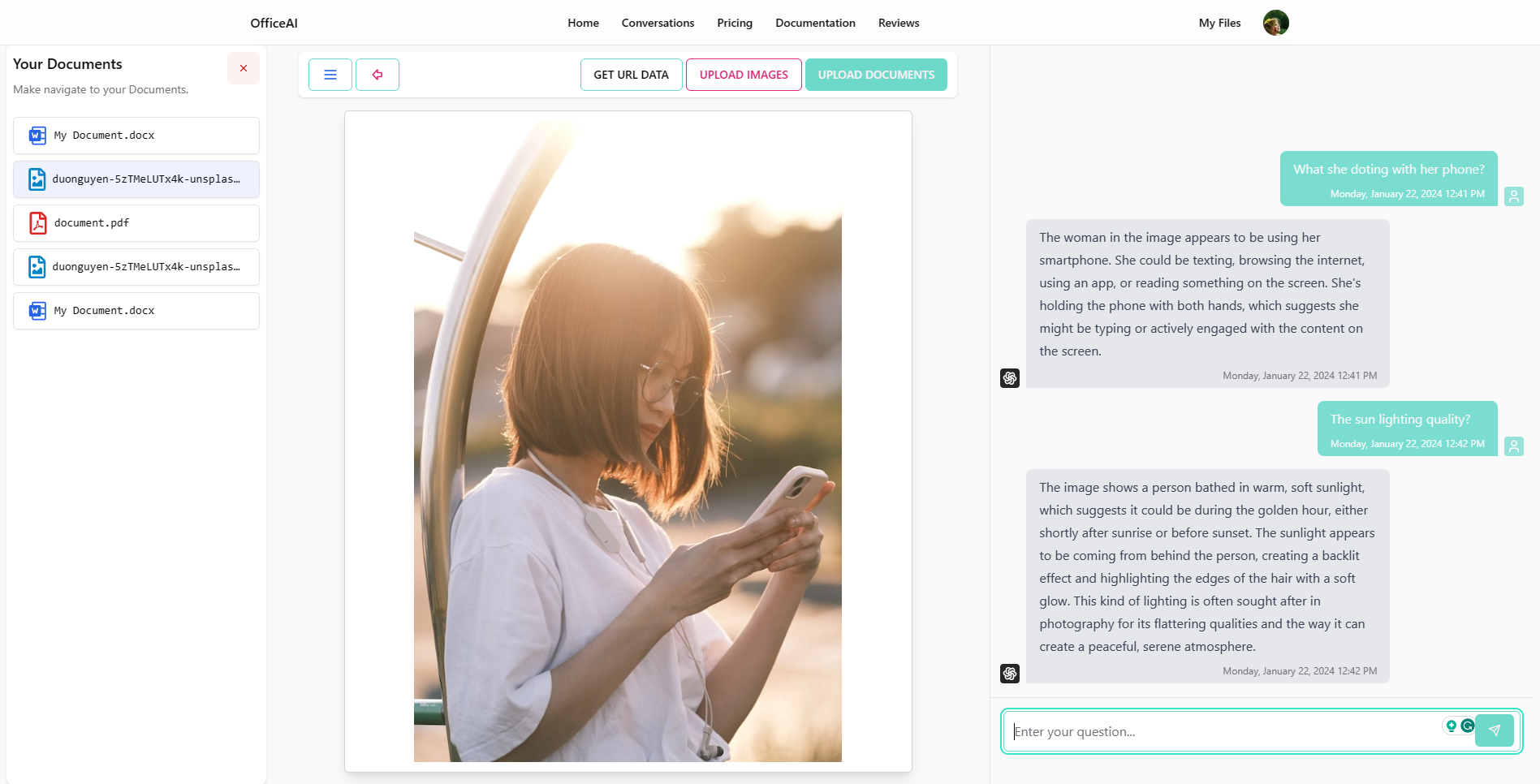
Task: Click the pink back arrow button
Action: [377, 75]
